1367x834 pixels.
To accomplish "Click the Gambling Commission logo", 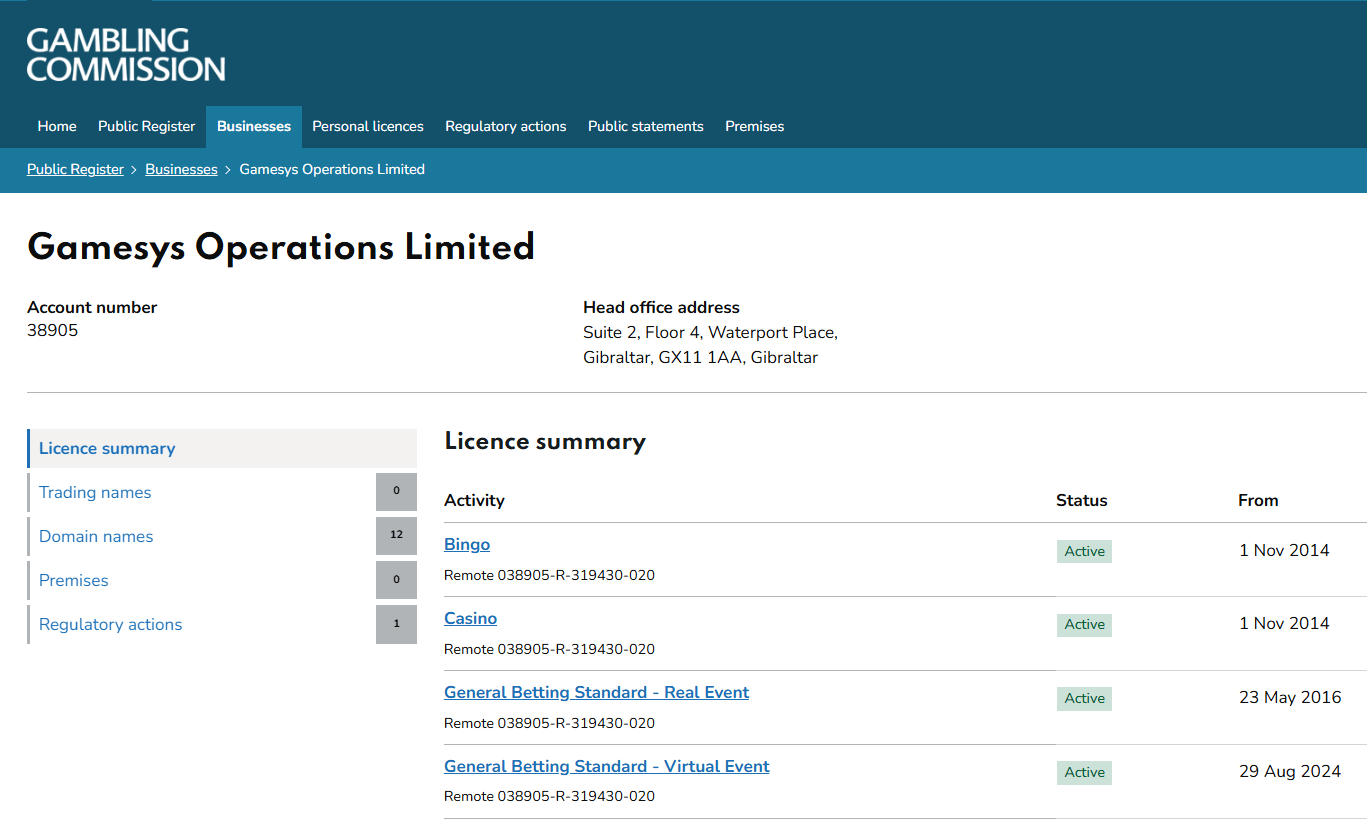I will 126,55.
